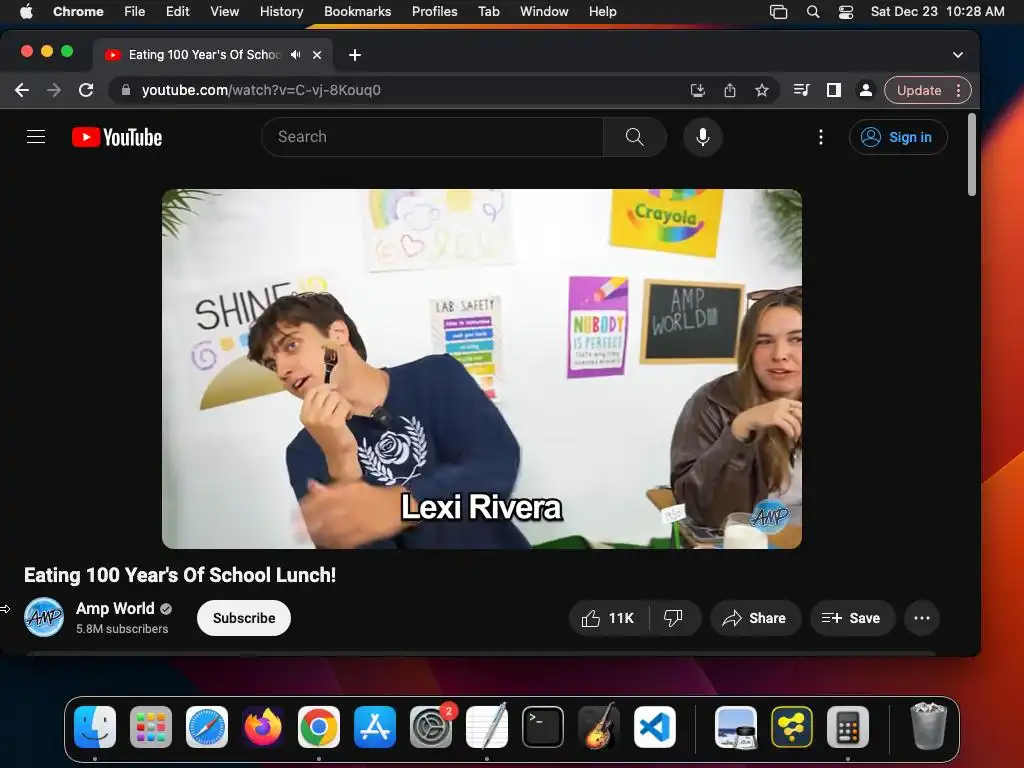Close the Eating 100 Year's tab
Viewport: 1024px width, 768px height.
click(317, 55)
